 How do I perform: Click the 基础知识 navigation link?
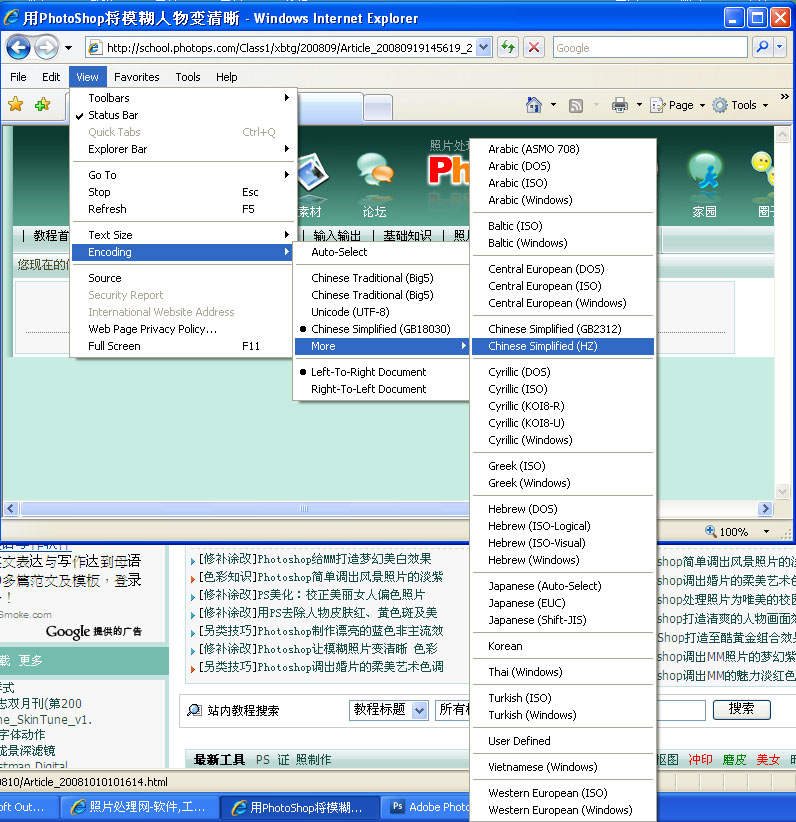[x=407, y=235]
